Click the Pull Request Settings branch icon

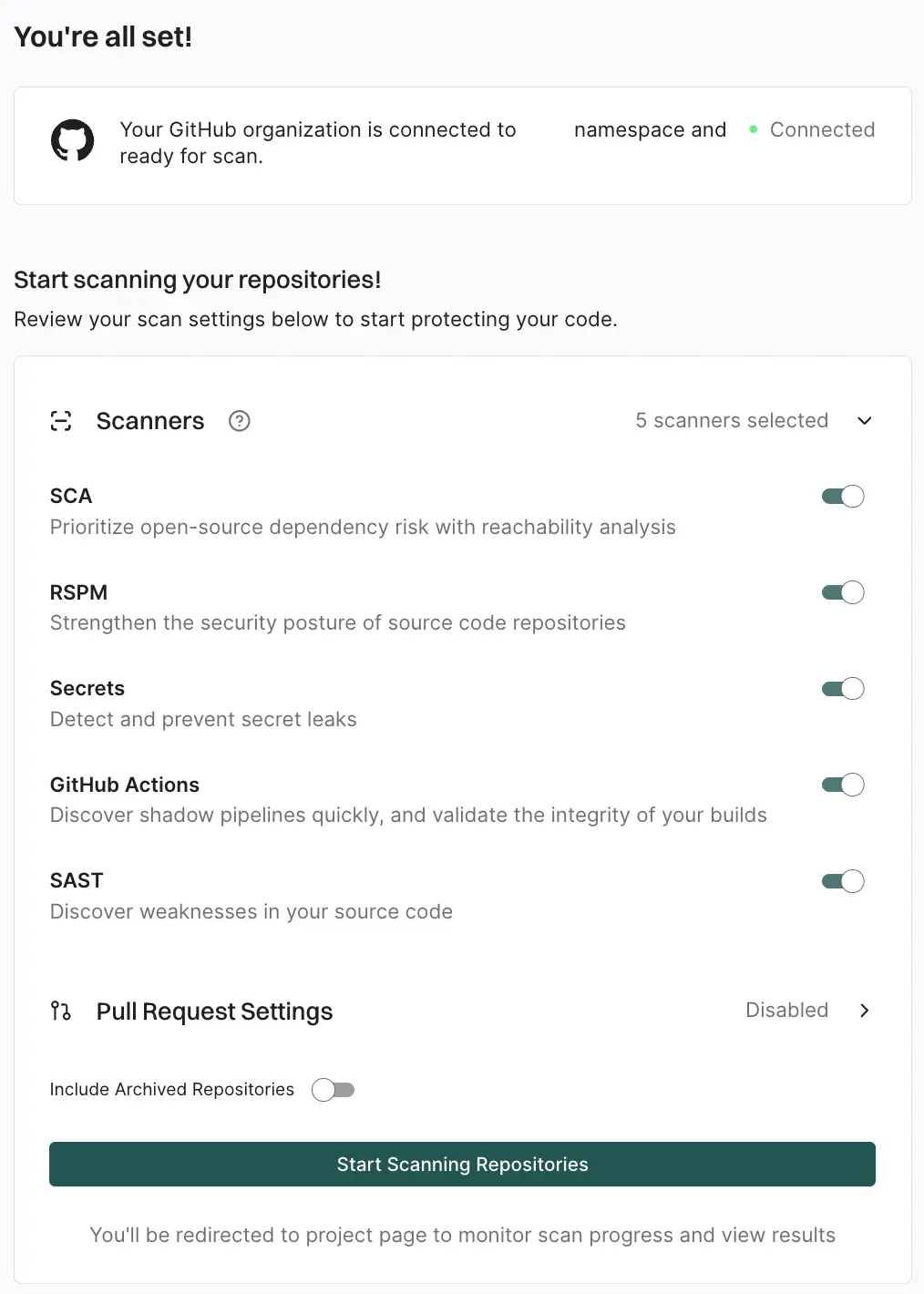(x=61, y=1012)
